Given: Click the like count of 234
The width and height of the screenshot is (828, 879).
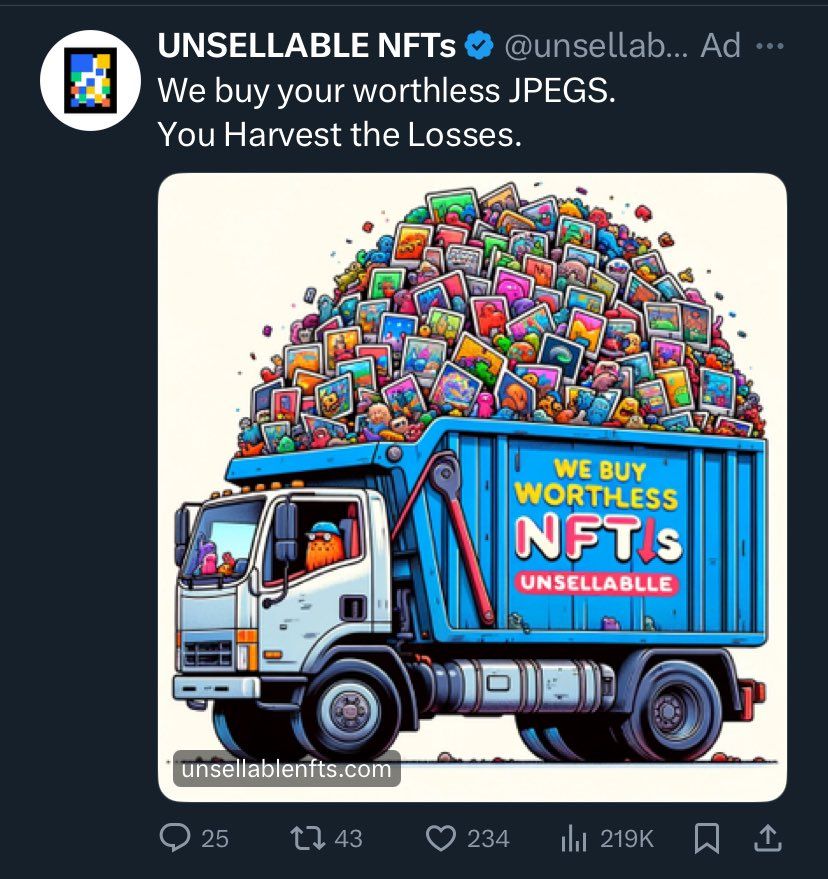Looking at the screenshot, I should 488,839.
